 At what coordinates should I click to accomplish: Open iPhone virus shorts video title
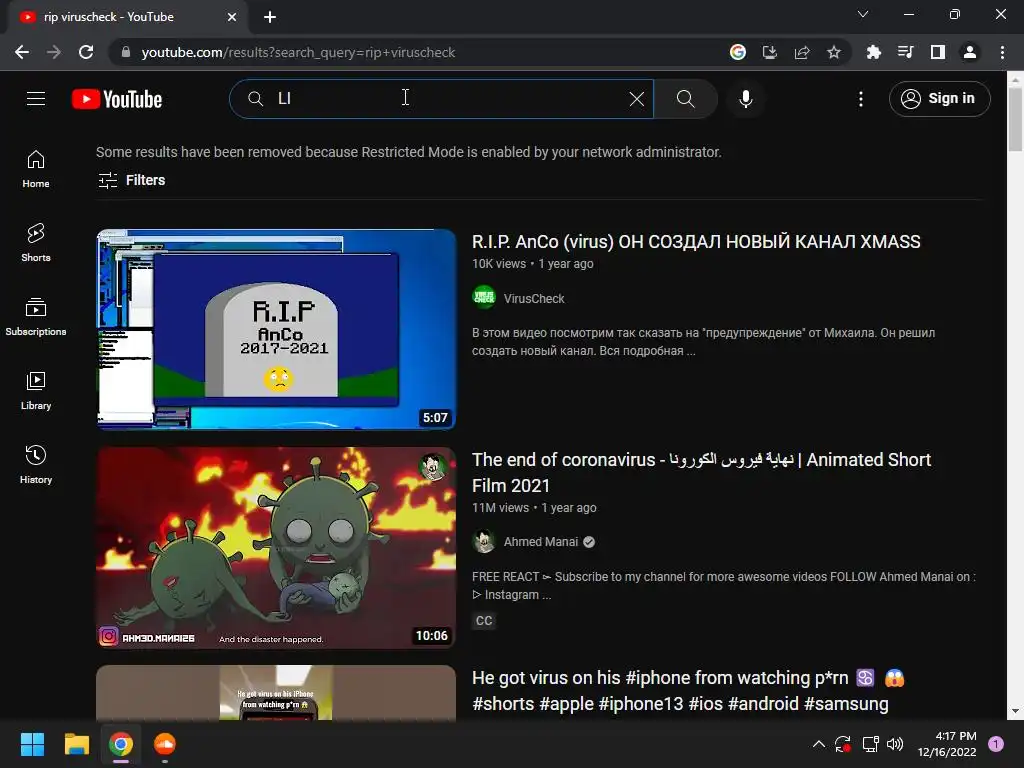(688, 691)
